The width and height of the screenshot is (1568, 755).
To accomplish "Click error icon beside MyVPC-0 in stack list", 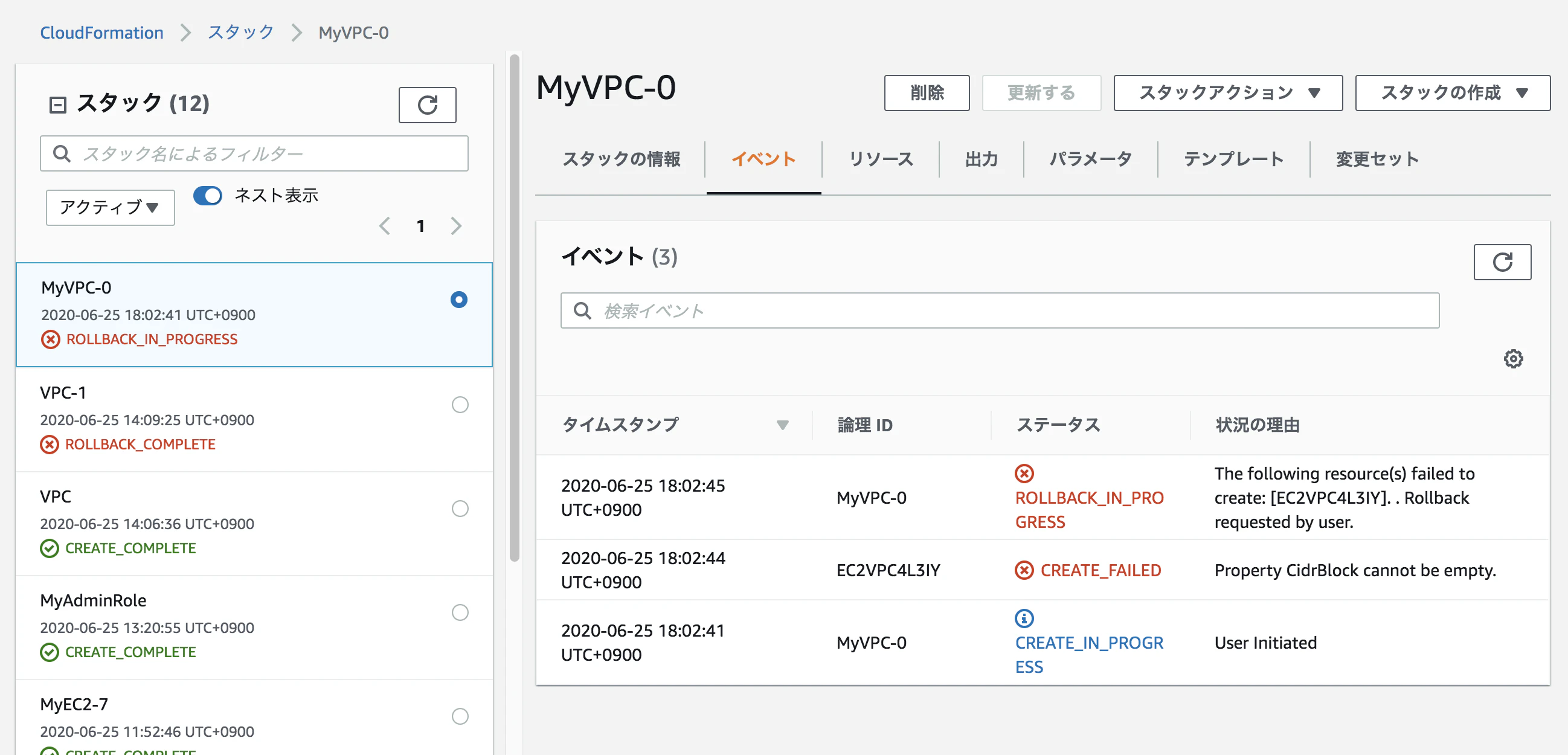I will click(51, 339).
